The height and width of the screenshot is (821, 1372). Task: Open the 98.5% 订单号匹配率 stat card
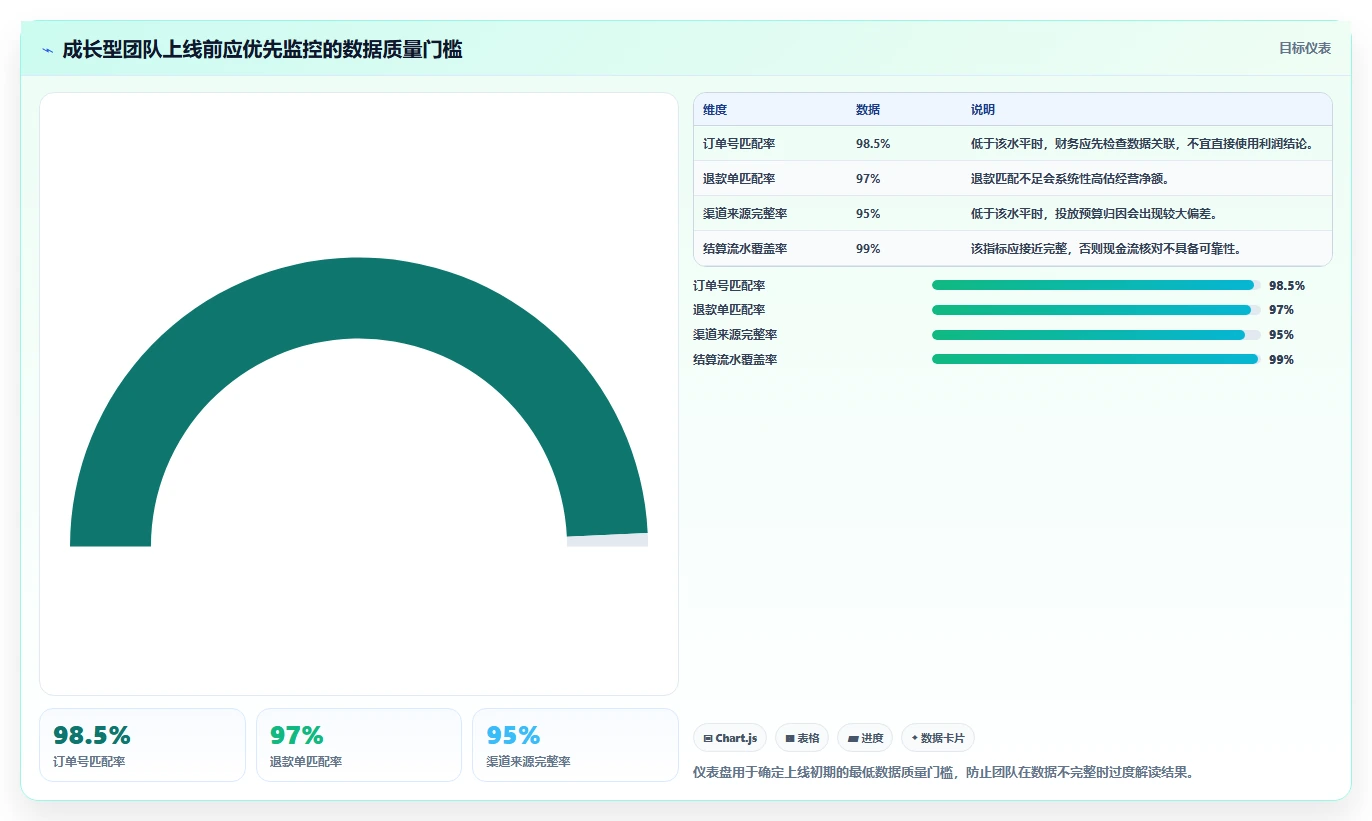pyautogui.click(x=142, y=745)
